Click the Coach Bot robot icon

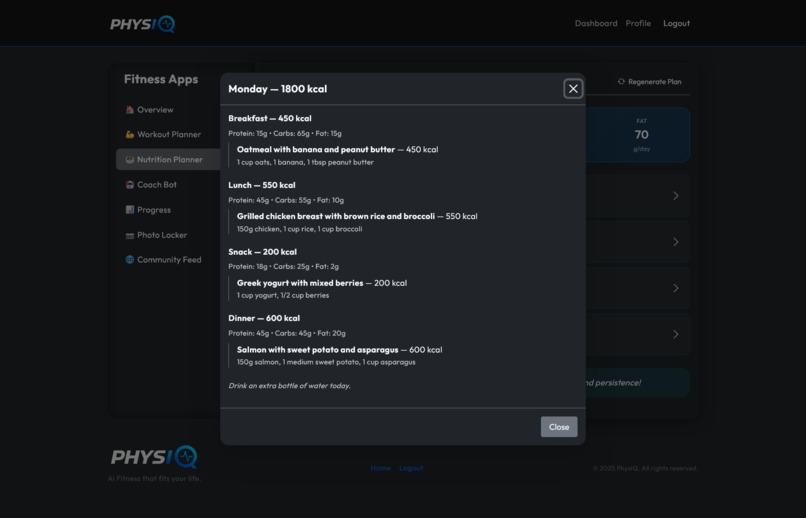click(x=130, y=184)
